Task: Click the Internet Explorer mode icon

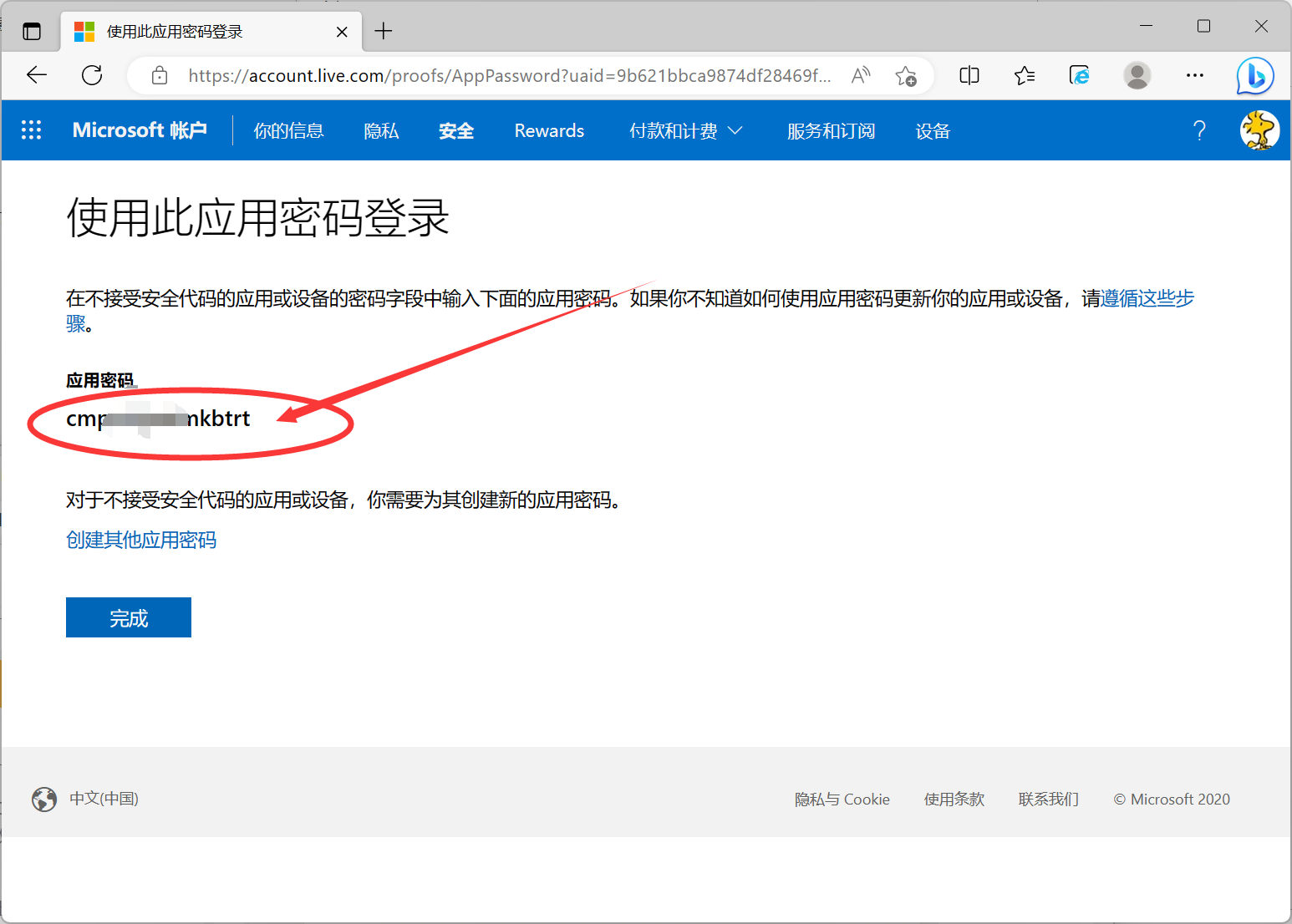Action: [1080, 76]
